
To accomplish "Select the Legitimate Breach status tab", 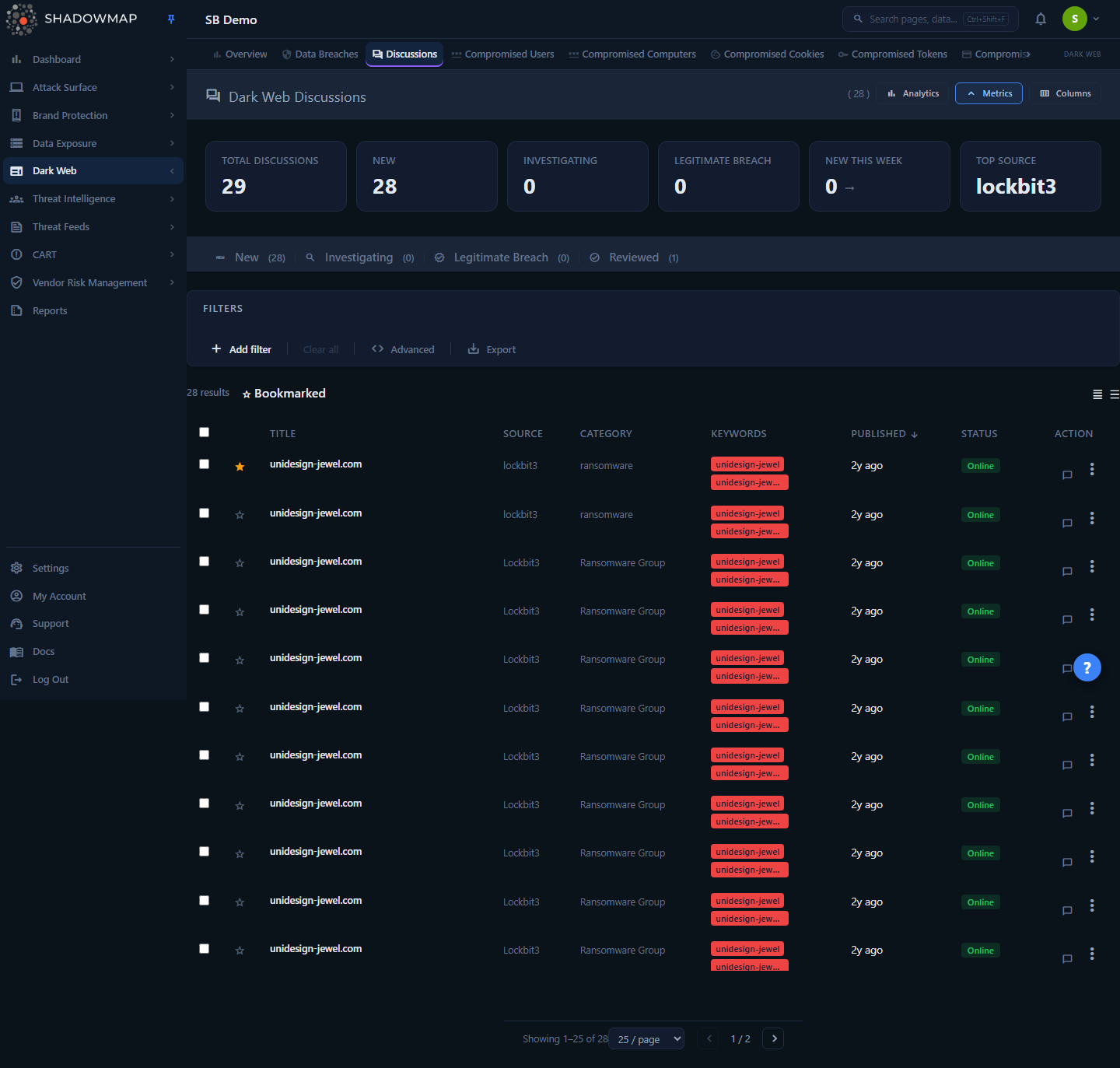I will (x=502, y=257).
